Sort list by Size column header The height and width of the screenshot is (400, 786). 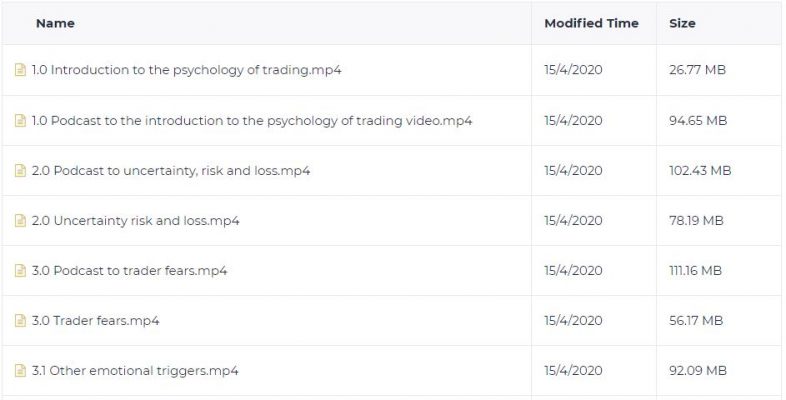(682, 23)
